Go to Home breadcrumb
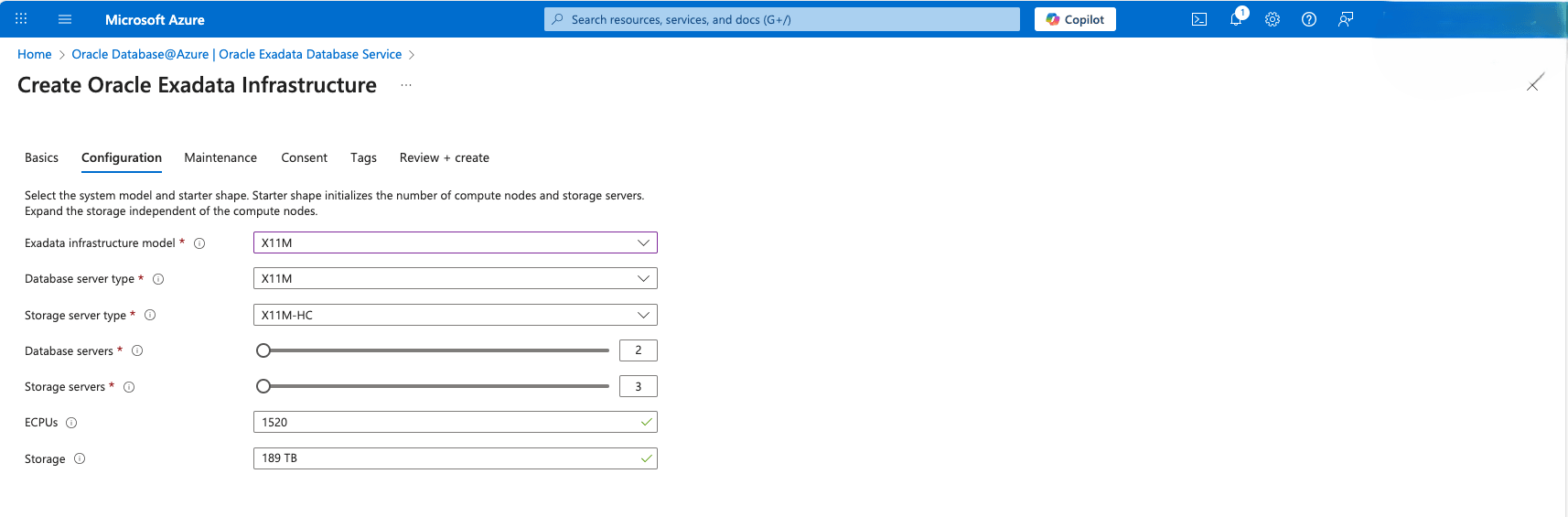 (x=35, y=54)
